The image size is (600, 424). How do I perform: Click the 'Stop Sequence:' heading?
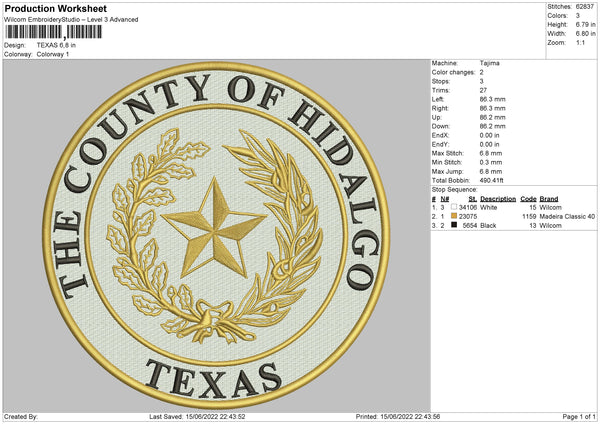[455, 190]
